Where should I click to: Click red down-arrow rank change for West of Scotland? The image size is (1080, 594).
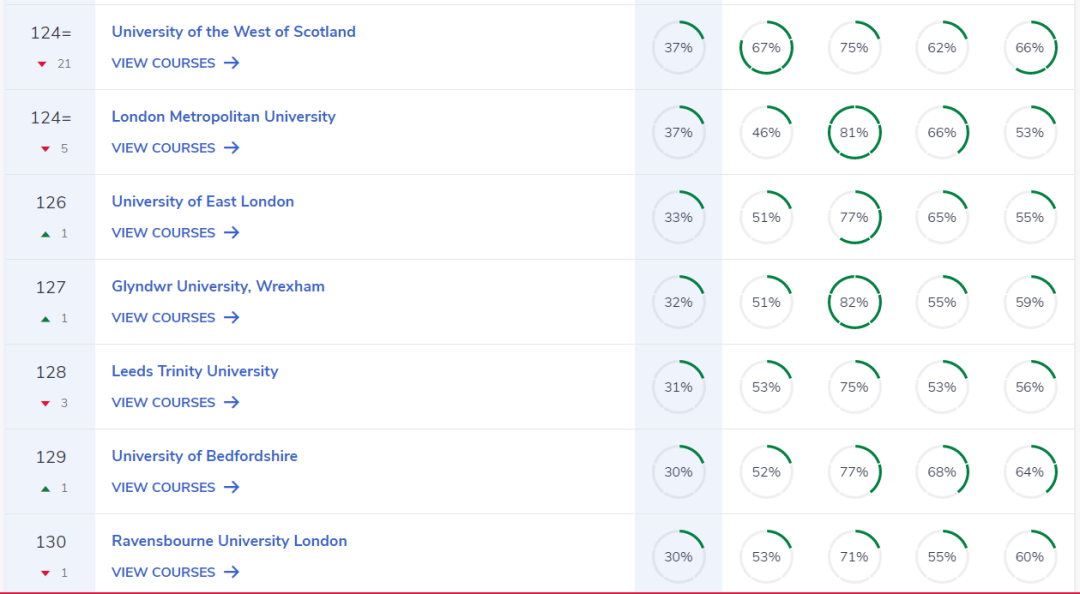pyautogui.click(x=42, y=64)
